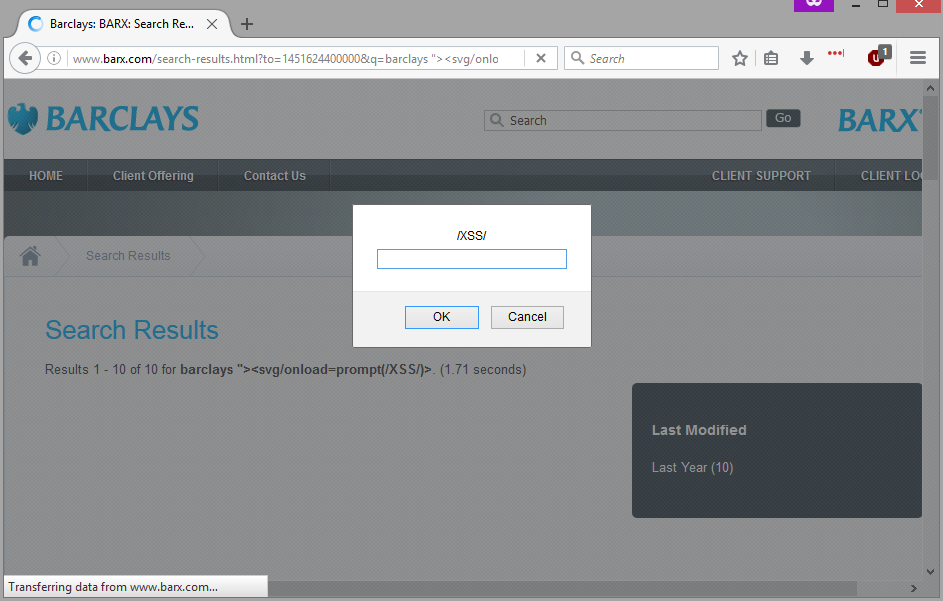The width and height of the screenshot is (943, 601).
Task: Close the Barclays BARX tab
Action: click(x=212, y=24)
